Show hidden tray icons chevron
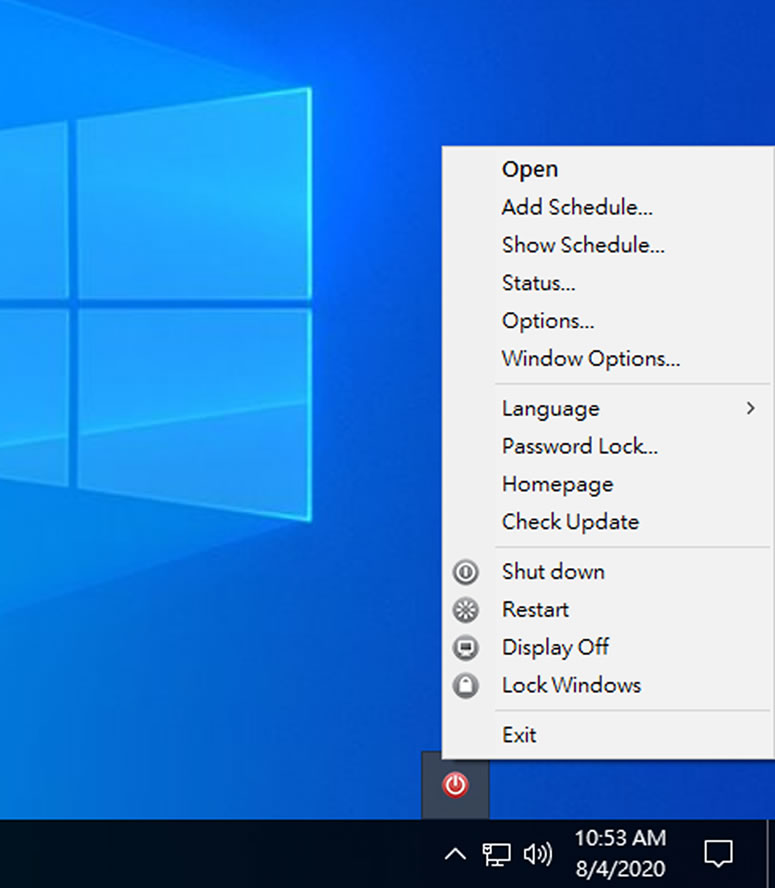This screenshot has width=775, height=888. (455, 854)
